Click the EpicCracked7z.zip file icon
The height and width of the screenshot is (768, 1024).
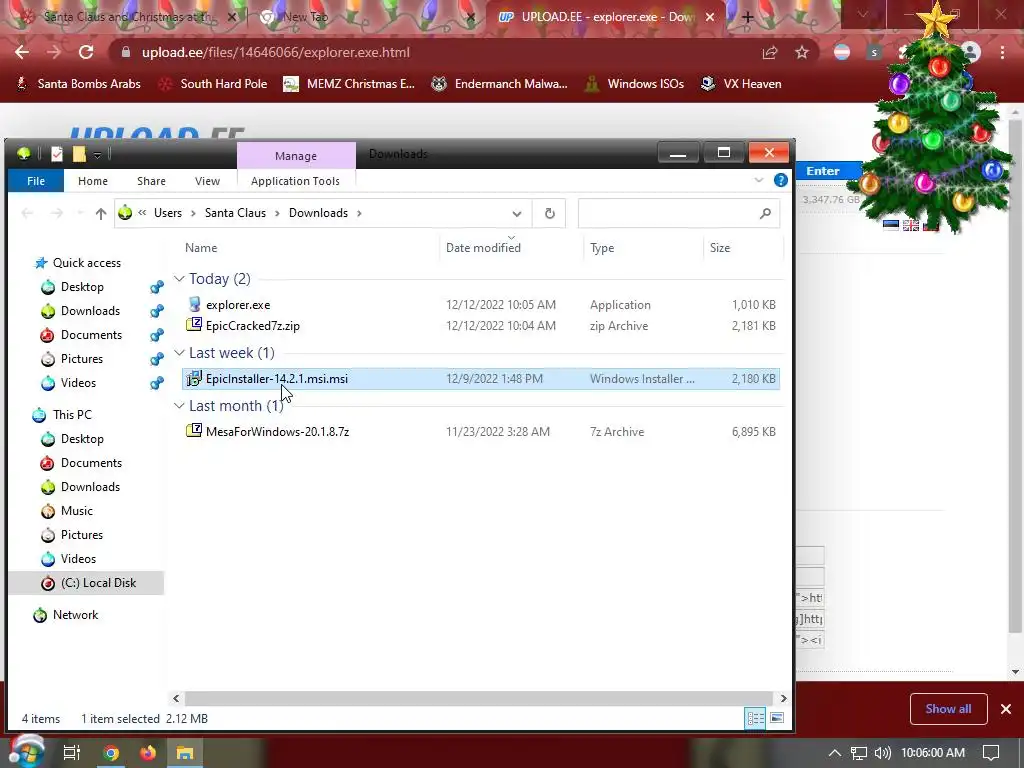[194, 325]
